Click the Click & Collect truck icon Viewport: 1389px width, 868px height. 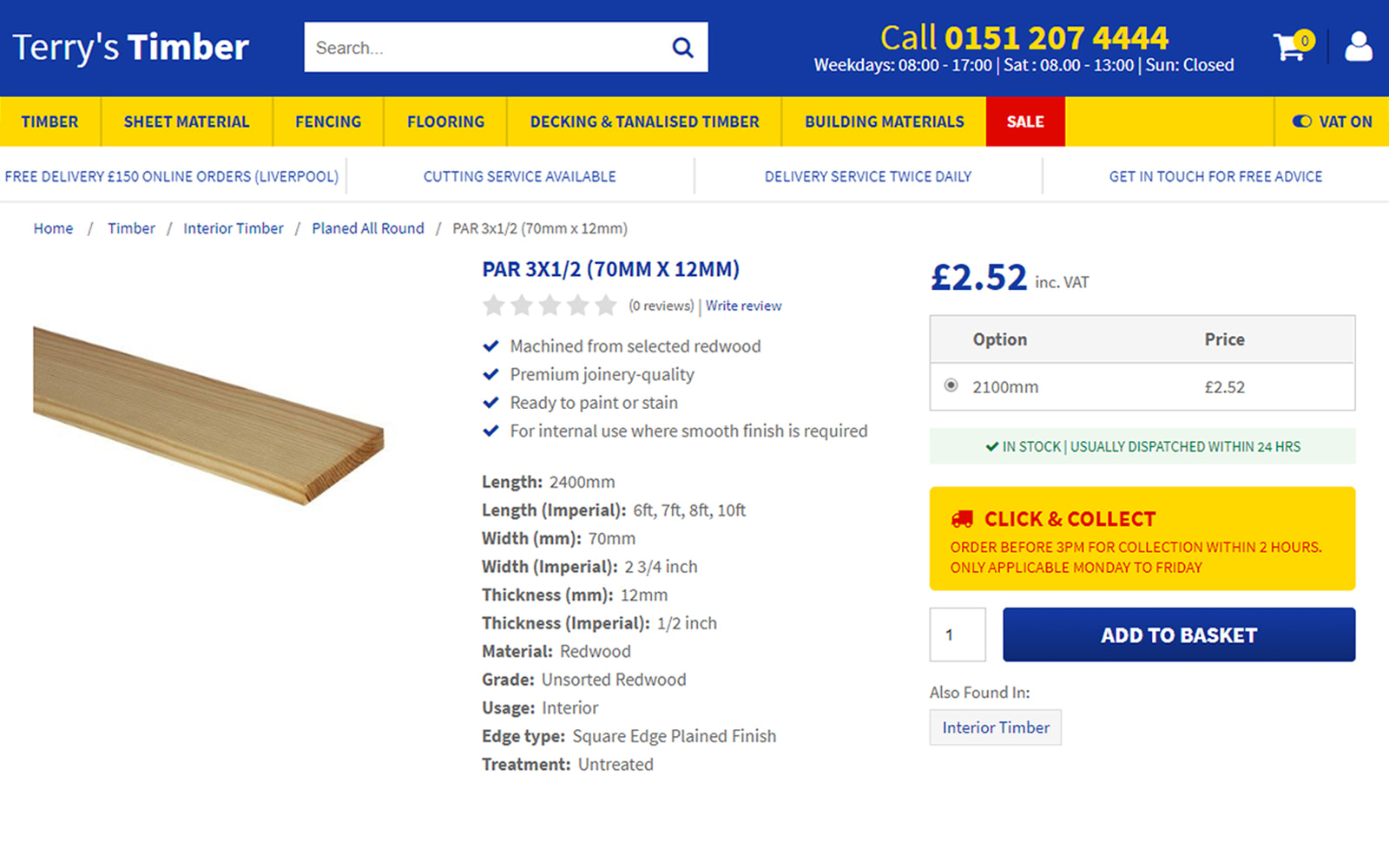[x=962, y=519]
